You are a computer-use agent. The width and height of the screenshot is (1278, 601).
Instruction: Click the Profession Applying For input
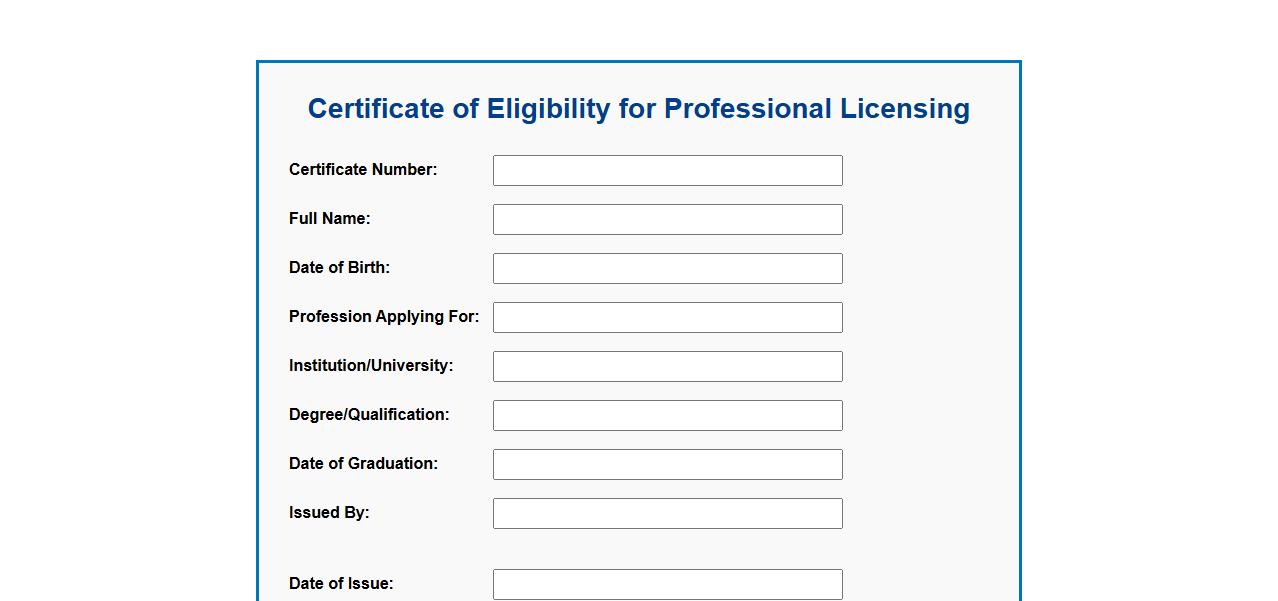click(x=667, y=317)
